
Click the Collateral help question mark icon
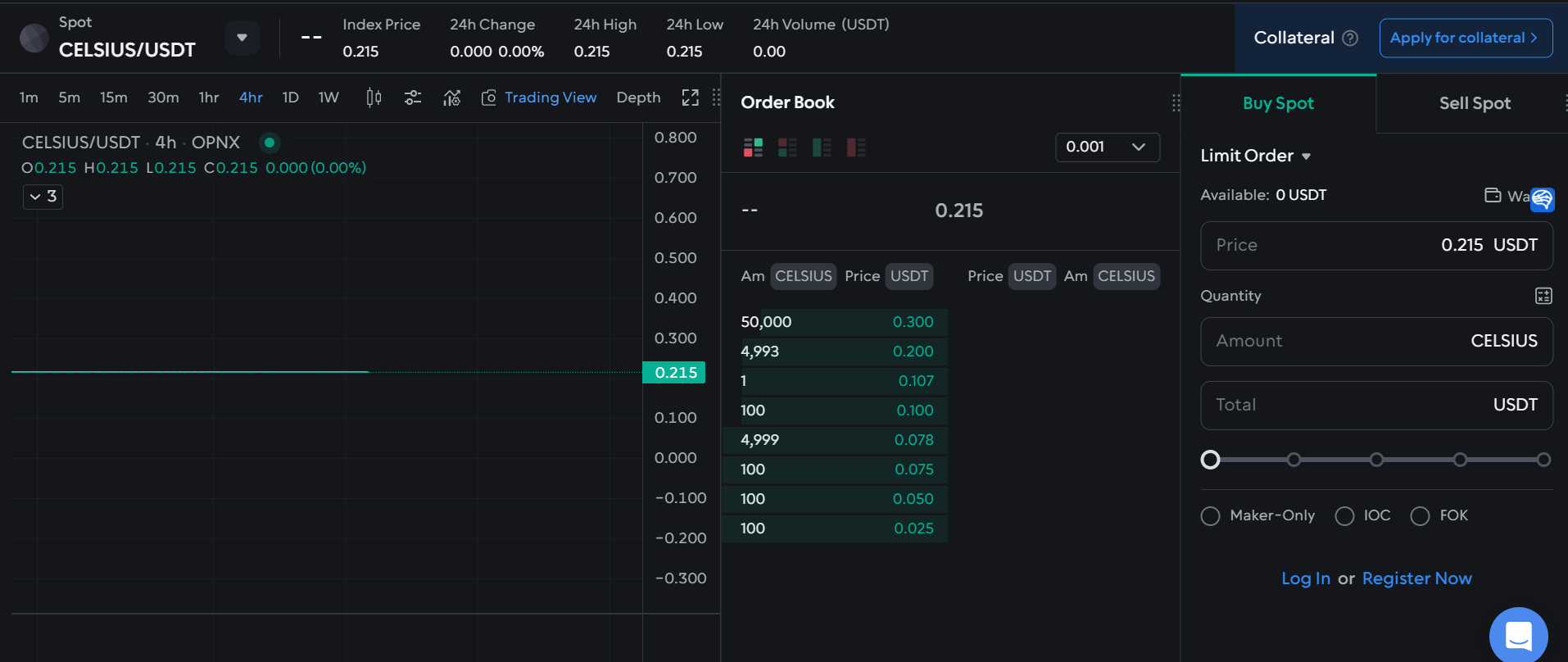point(1350,39)
